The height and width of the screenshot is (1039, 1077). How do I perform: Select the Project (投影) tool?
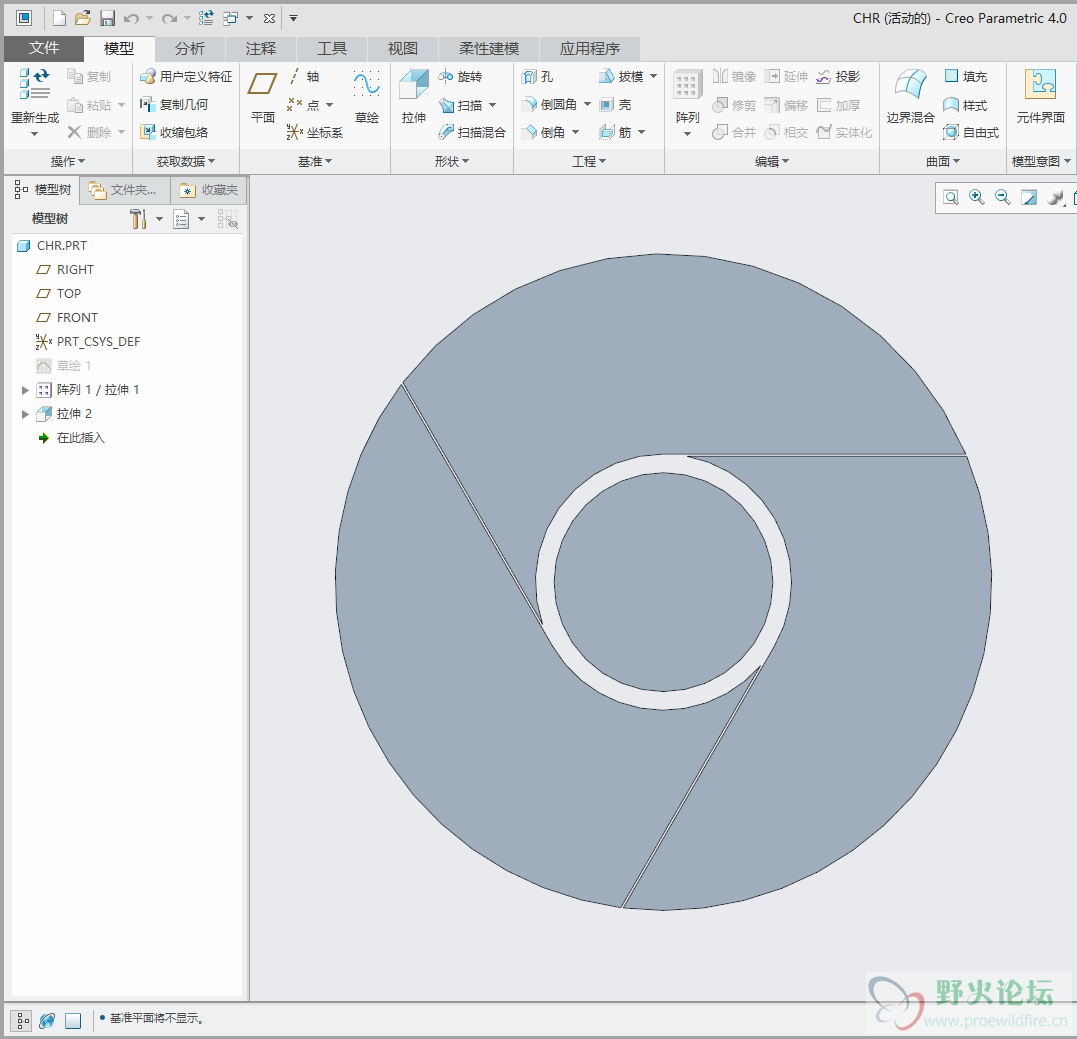coord(838,76)
